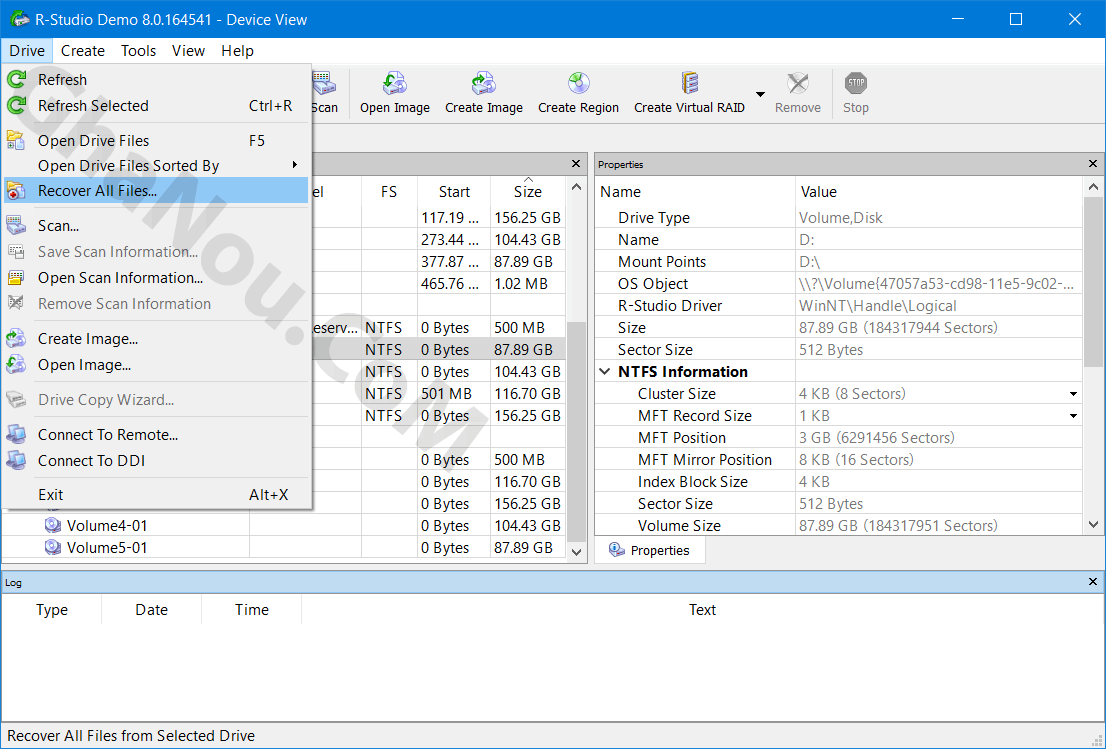
Task: Close the Properties panel
Action: pos(1092,164)
